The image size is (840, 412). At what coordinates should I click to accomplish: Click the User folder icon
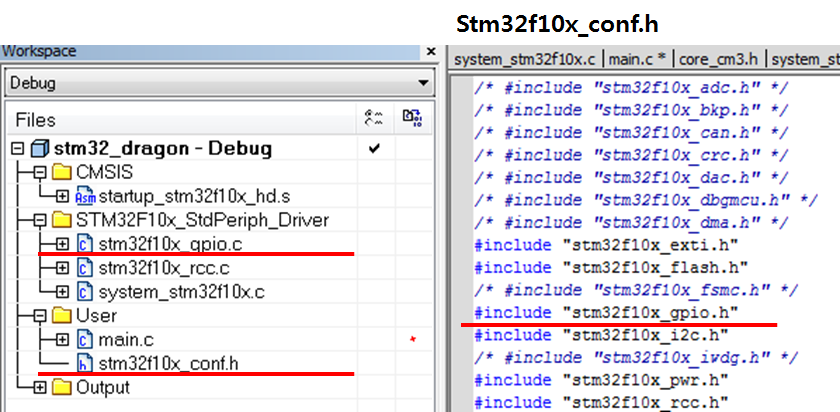[x=63, y=316]
